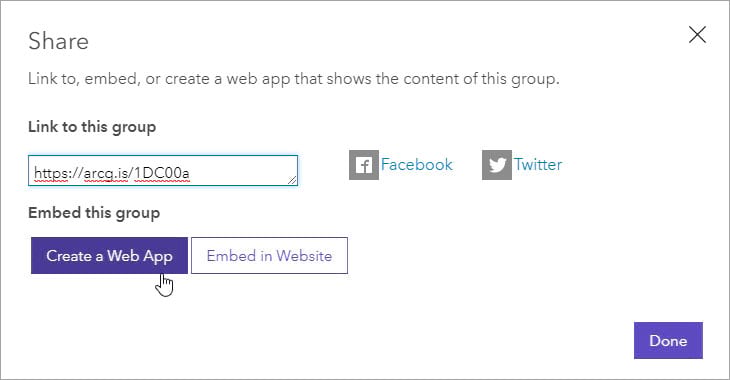The width and height of the screenshot is (730, 380).
Task: Click Create a Web App button
Action: coord(109,256)
